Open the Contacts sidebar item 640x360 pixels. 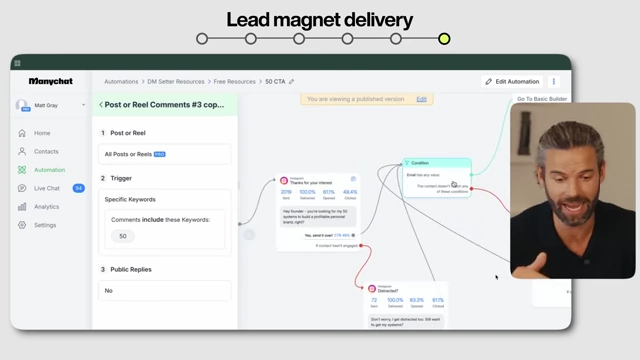coord(46,151)
